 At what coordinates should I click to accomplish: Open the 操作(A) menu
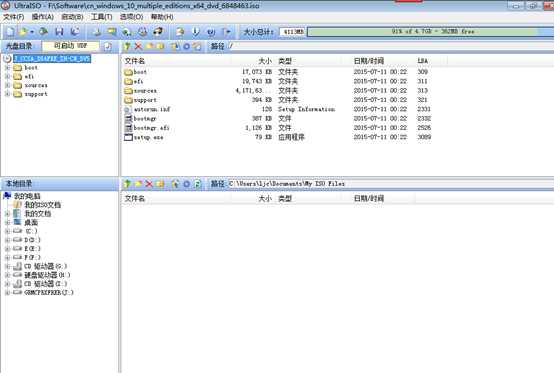[x=43, y=17]
